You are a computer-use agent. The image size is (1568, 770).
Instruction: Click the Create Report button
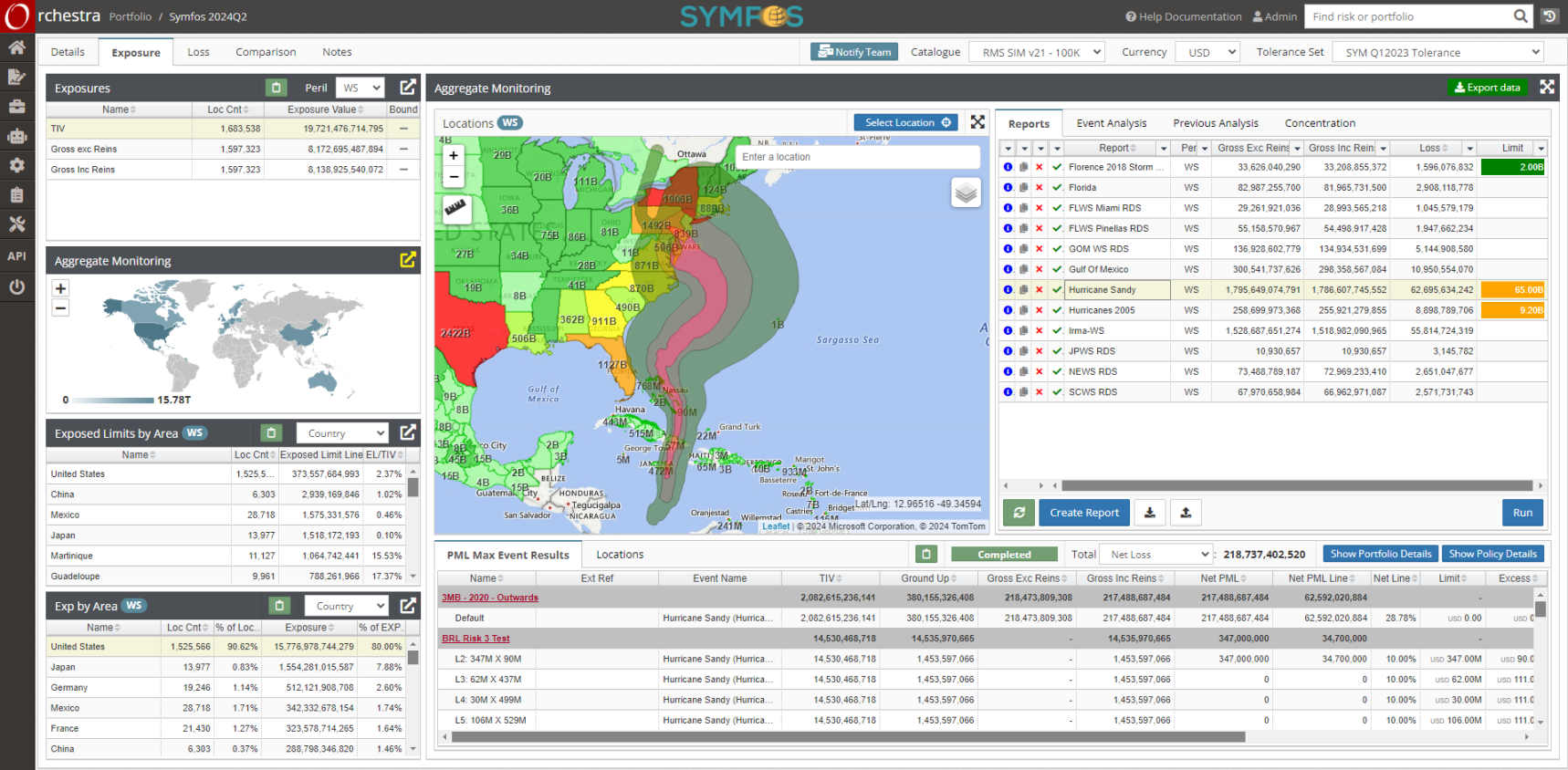[1084, 513]
